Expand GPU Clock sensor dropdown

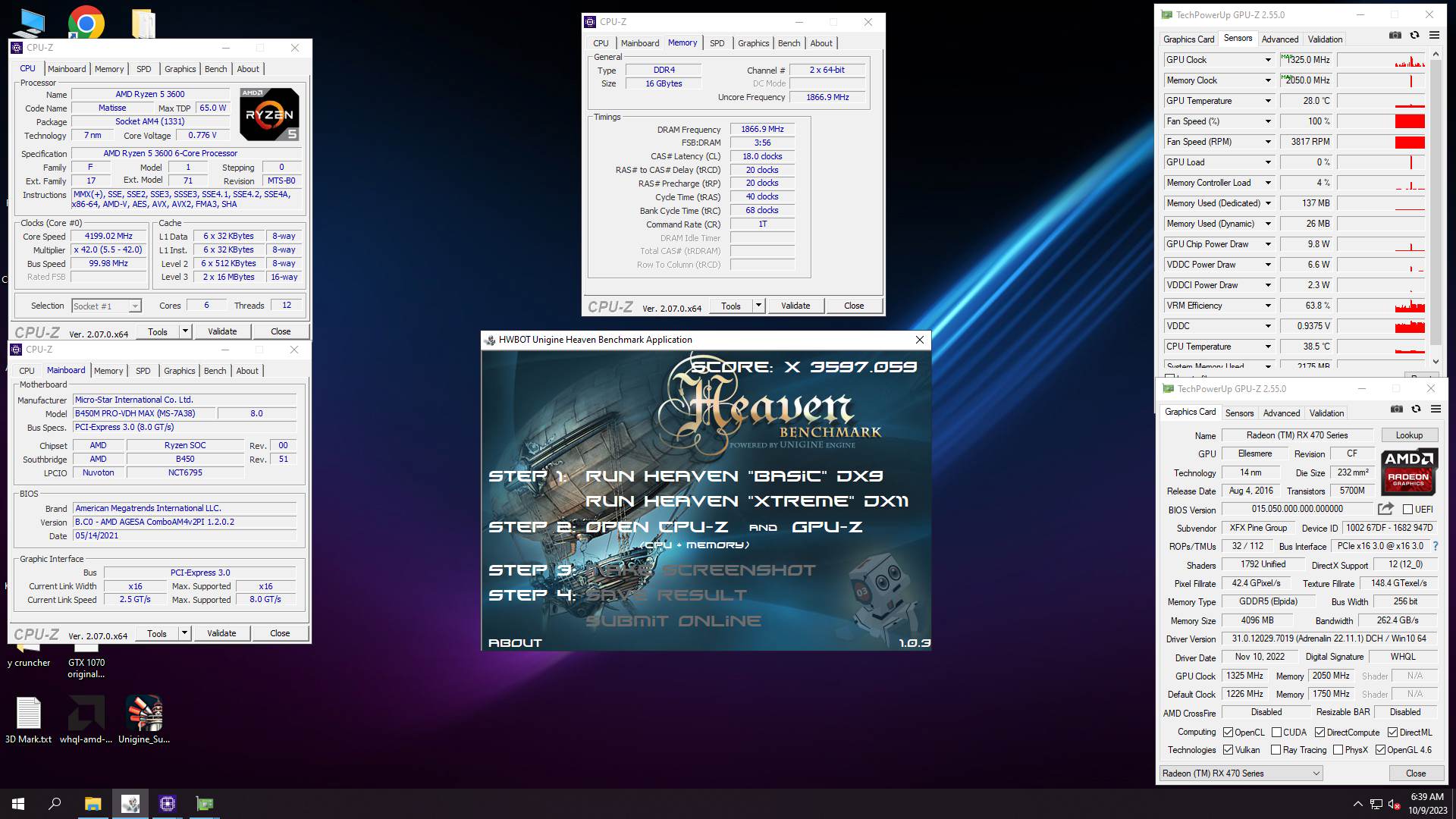click(x=1267, y=60)
